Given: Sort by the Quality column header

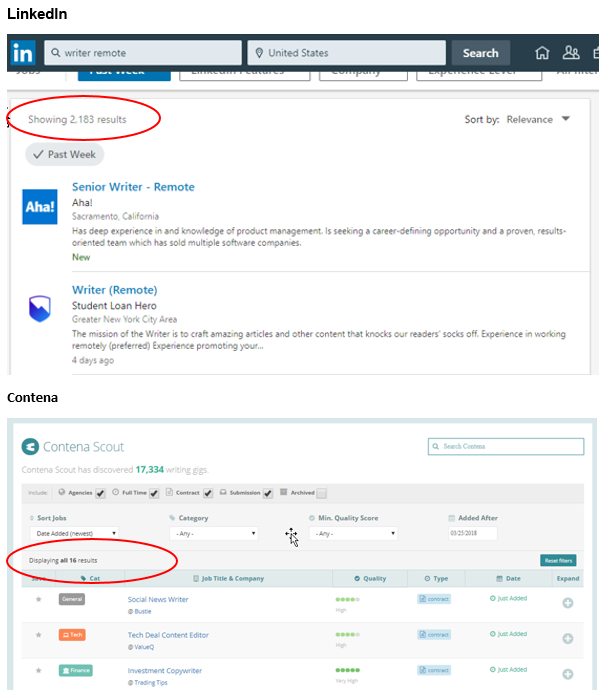Looking at the screenshot, I should (x=370, y=579).
